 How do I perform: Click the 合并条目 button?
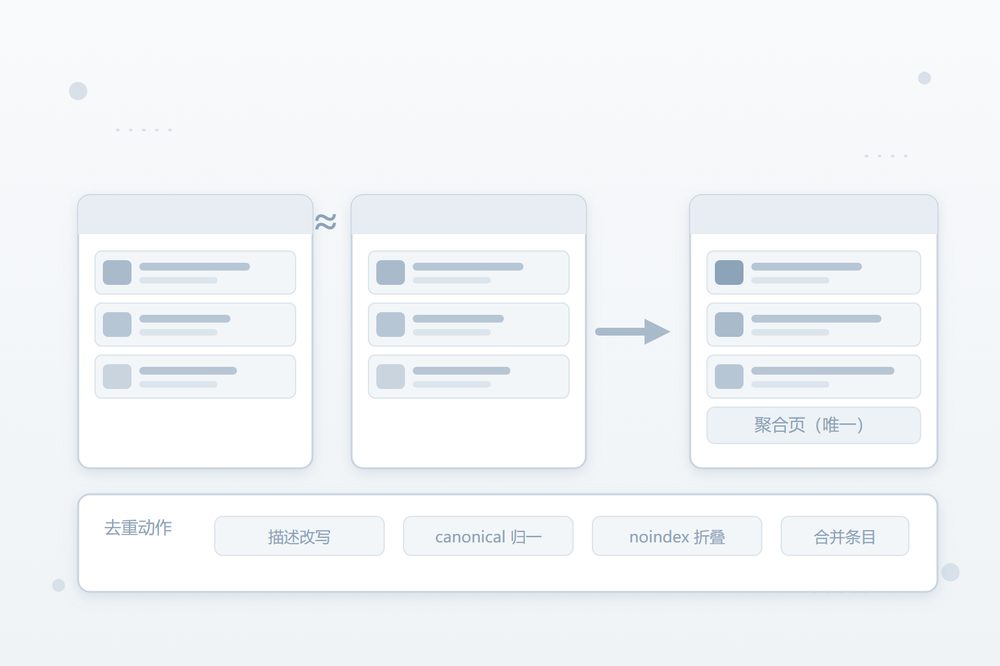pyautogui.click(x=844, y=536)
